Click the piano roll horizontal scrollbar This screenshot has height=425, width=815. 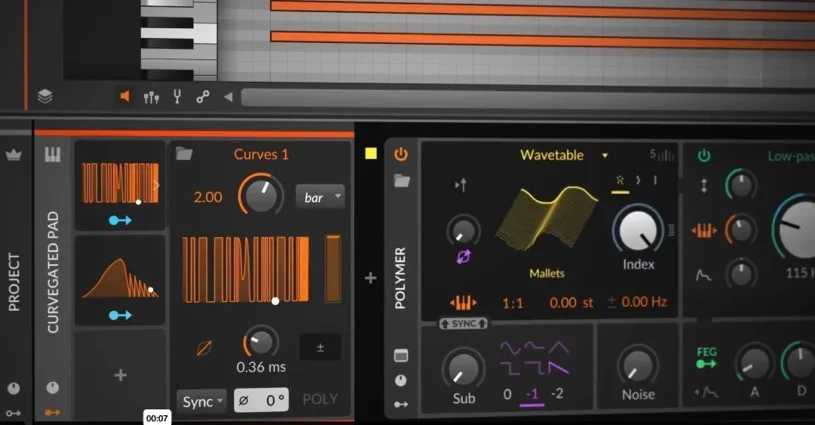(528, 97)
